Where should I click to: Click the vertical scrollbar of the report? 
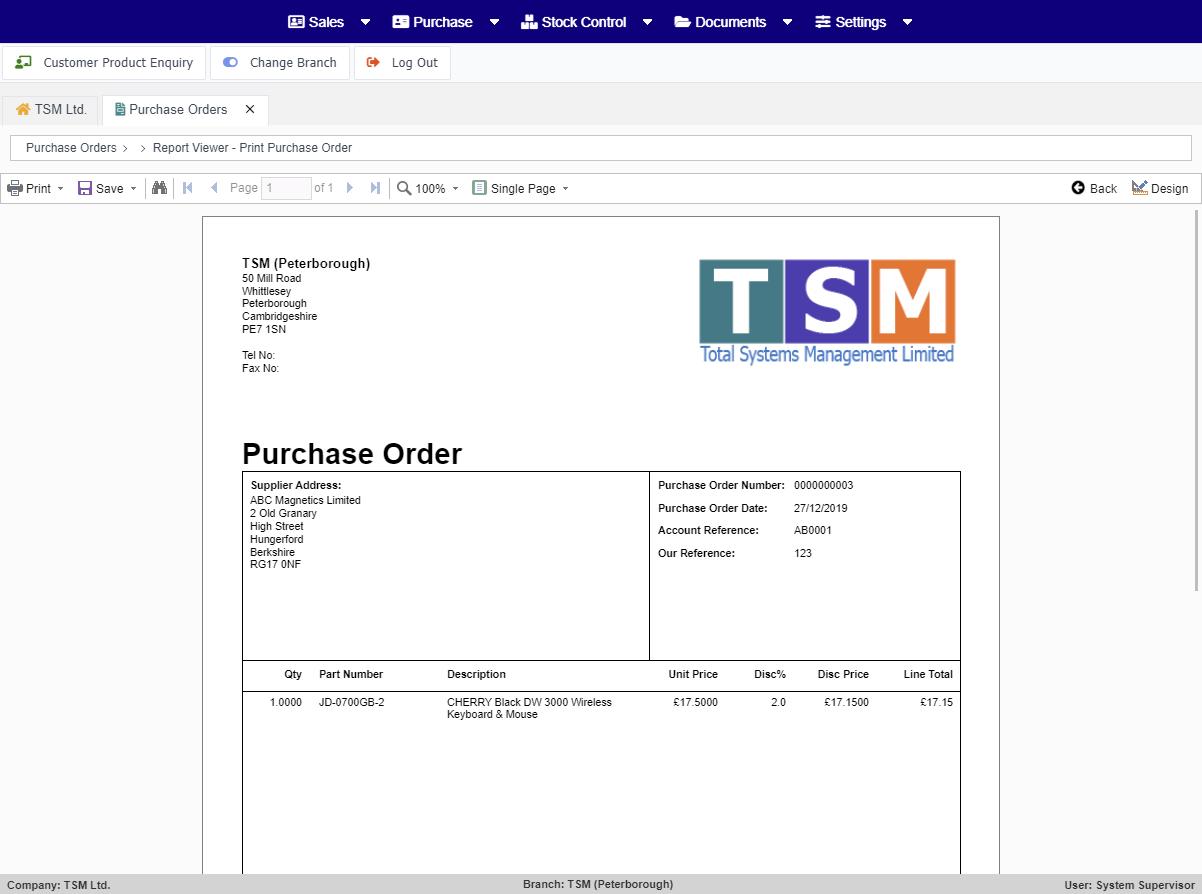click(1198, 400)
